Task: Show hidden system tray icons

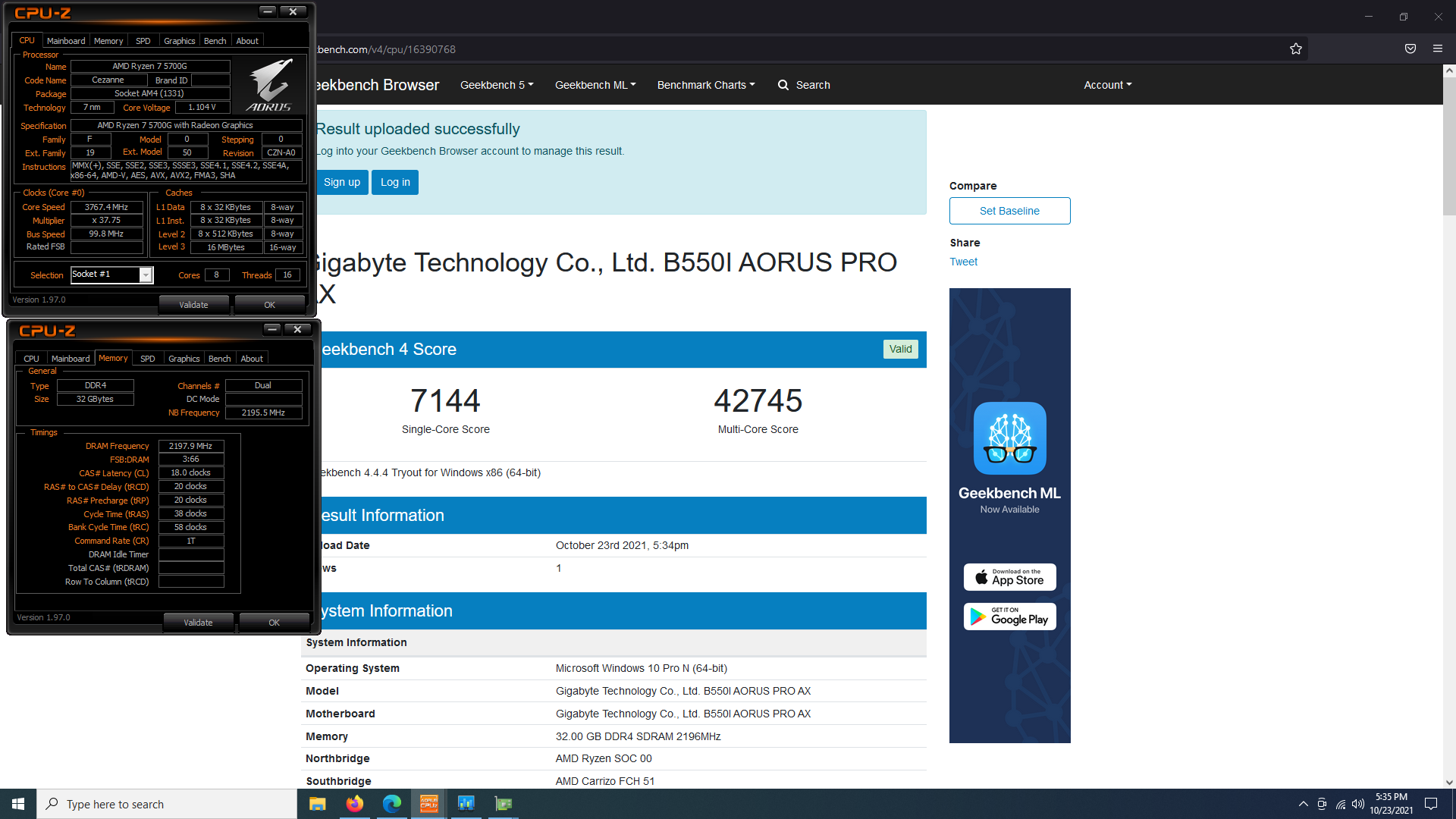Action: click(1303, 804)
